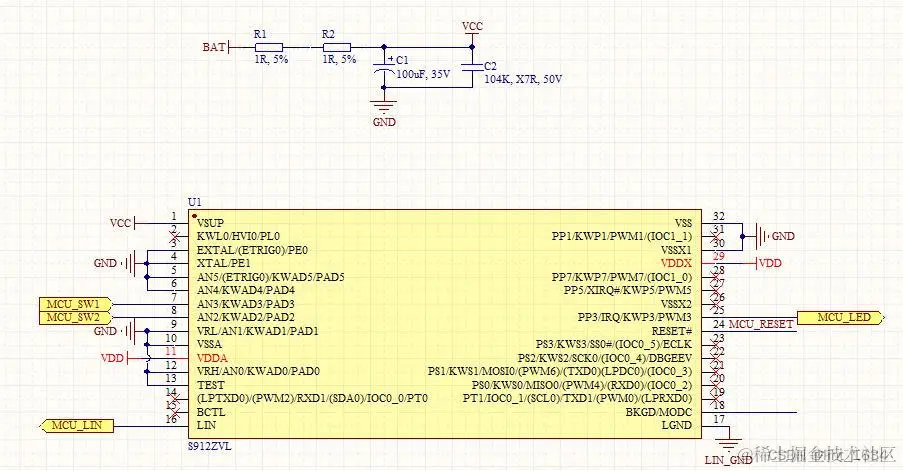Click the EXTAL/(ETRIG0)/PE0 pin name
Viewport: 903px width, 471px height.
pyautogui.click(x=252, y=250)
